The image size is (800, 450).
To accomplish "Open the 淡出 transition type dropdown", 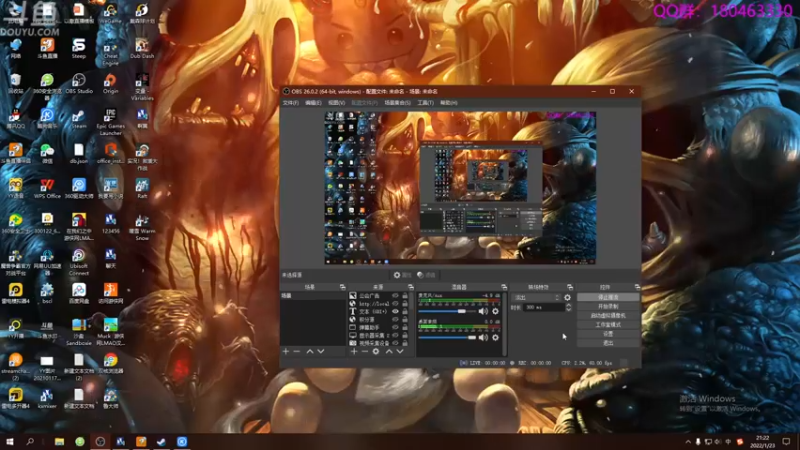I will click(536, 297).
